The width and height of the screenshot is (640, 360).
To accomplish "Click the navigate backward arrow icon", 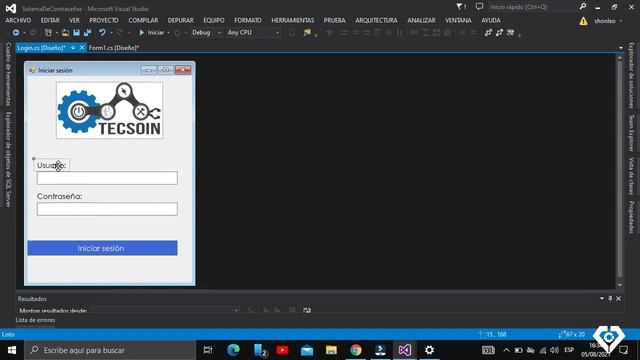I will pos(16,33).
